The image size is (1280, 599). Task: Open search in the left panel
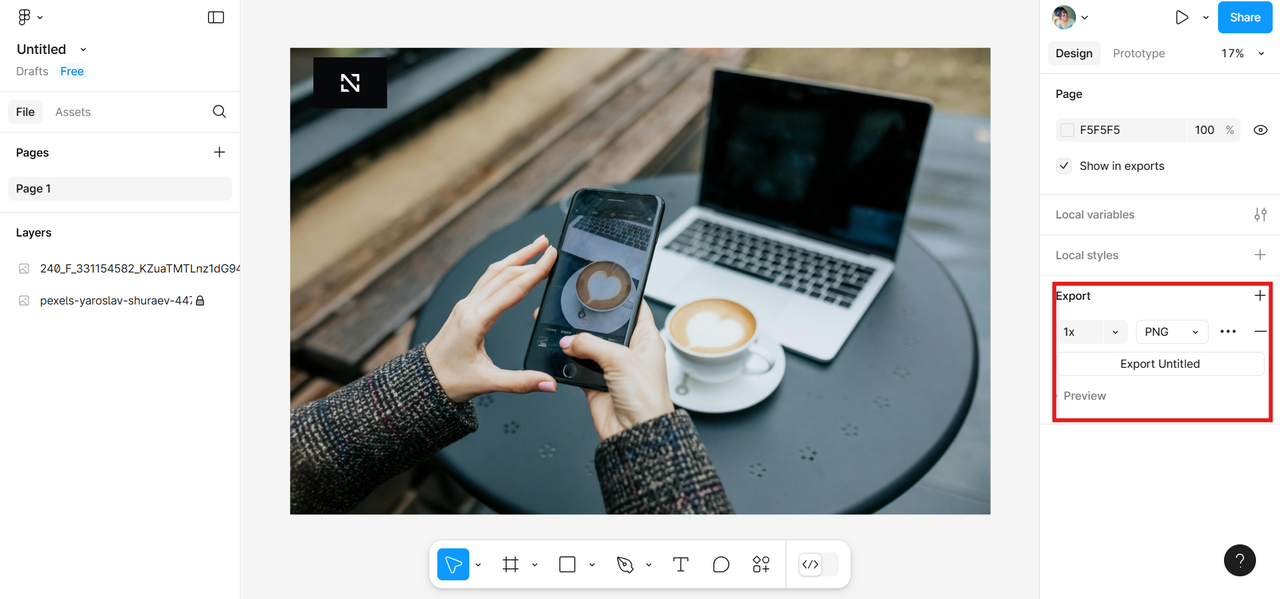click(219, 112)
